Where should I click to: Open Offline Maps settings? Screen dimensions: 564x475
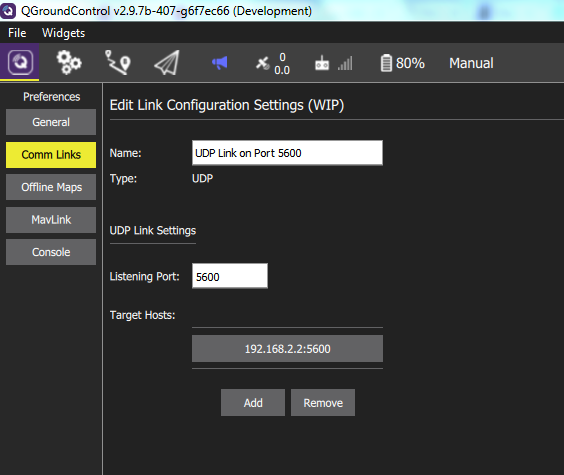pos(51,187)
